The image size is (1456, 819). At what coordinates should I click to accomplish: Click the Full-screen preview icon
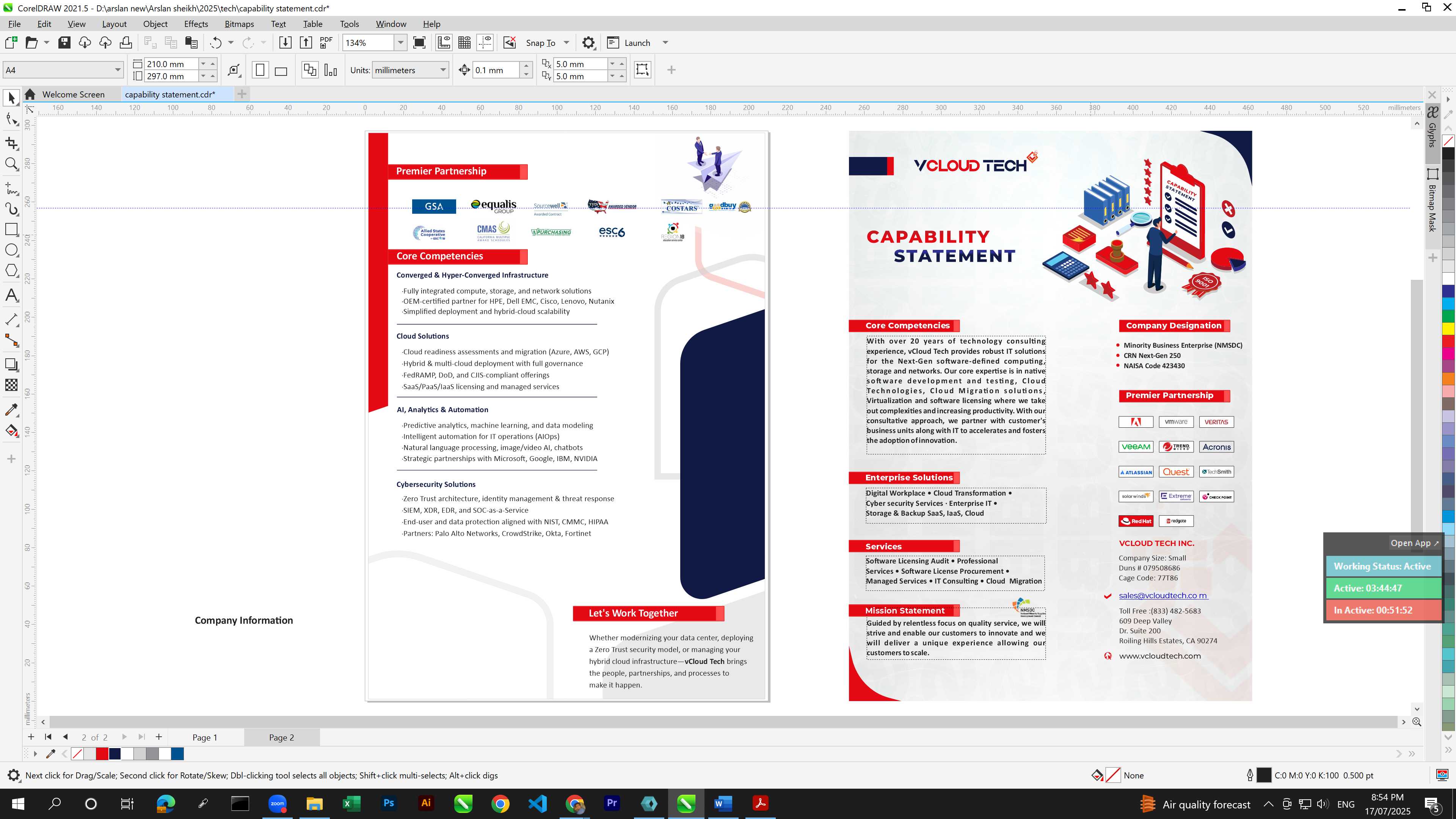point(419,42)
